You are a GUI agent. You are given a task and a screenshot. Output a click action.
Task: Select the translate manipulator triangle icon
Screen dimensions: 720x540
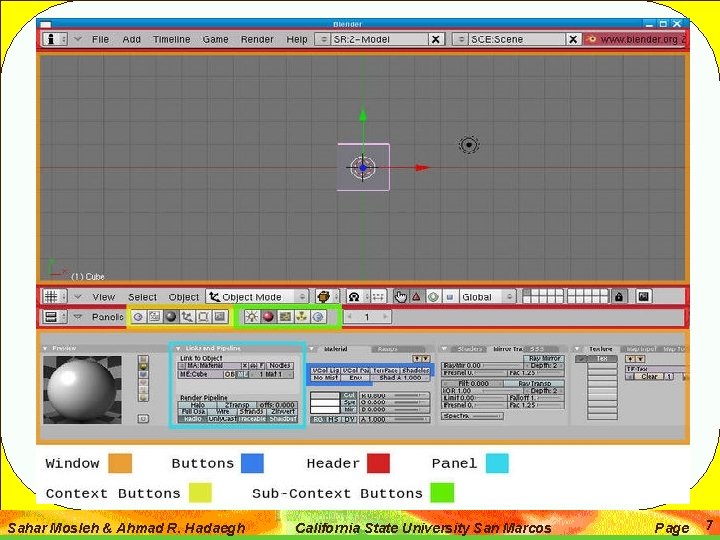click(x=416, y=297)
